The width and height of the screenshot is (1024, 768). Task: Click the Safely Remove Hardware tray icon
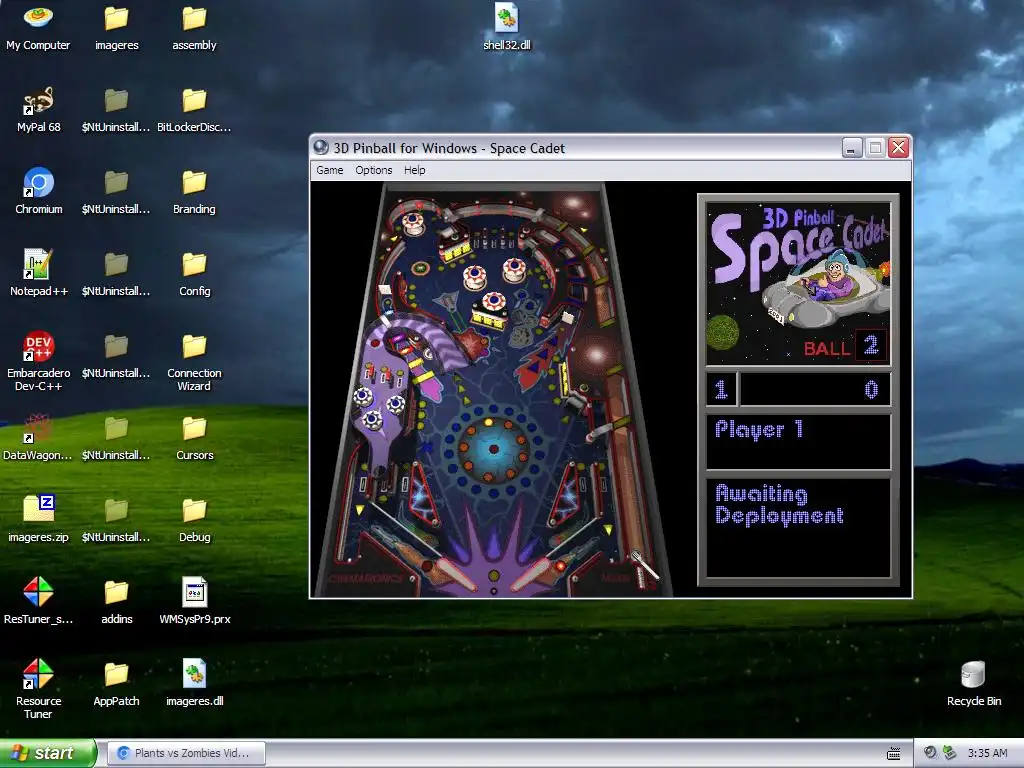coord(949,753)
